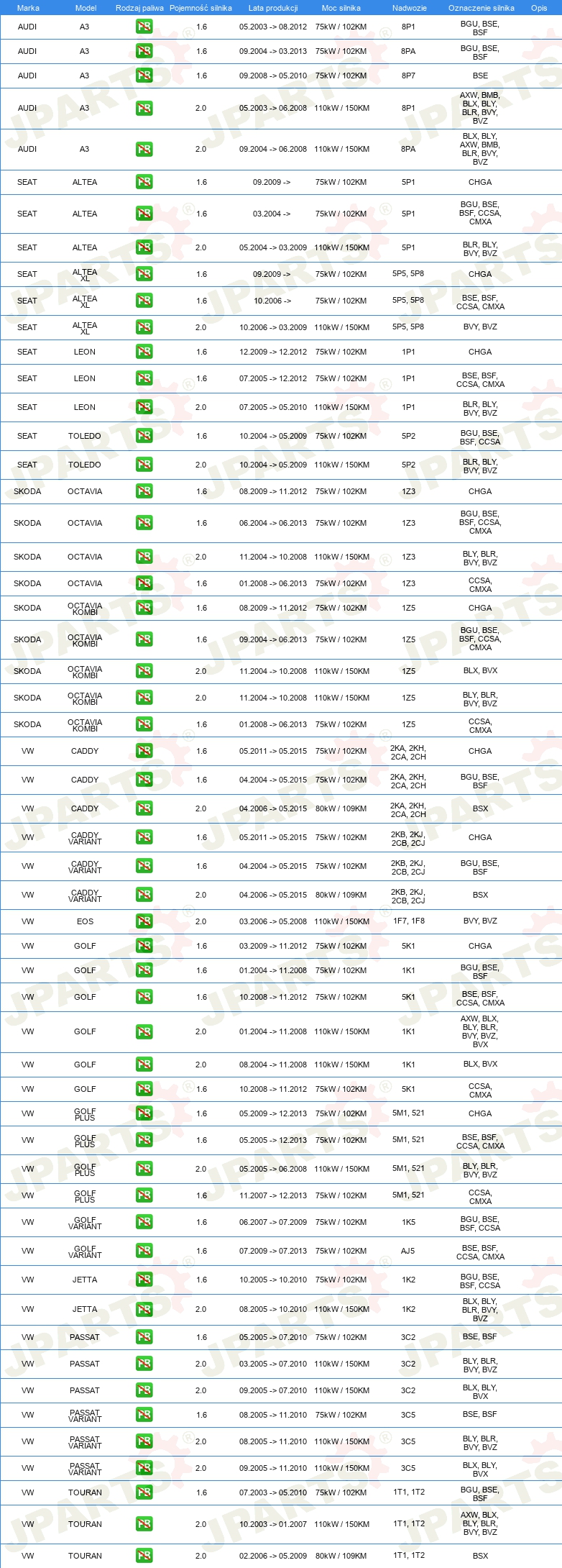Click fuel icon in PASSAT VARIANT 1.6 3C5 row

(x=144, y=1415)
